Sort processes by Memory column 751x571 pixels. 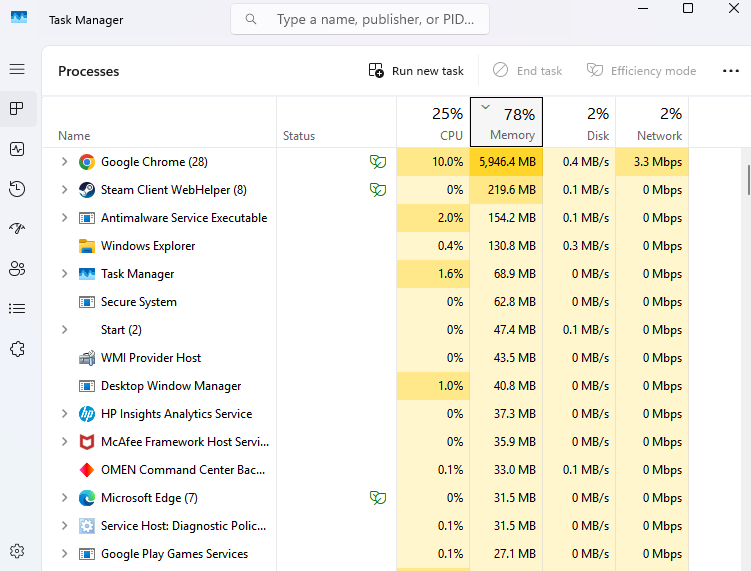pyautogui.click(x=506, y=123)
